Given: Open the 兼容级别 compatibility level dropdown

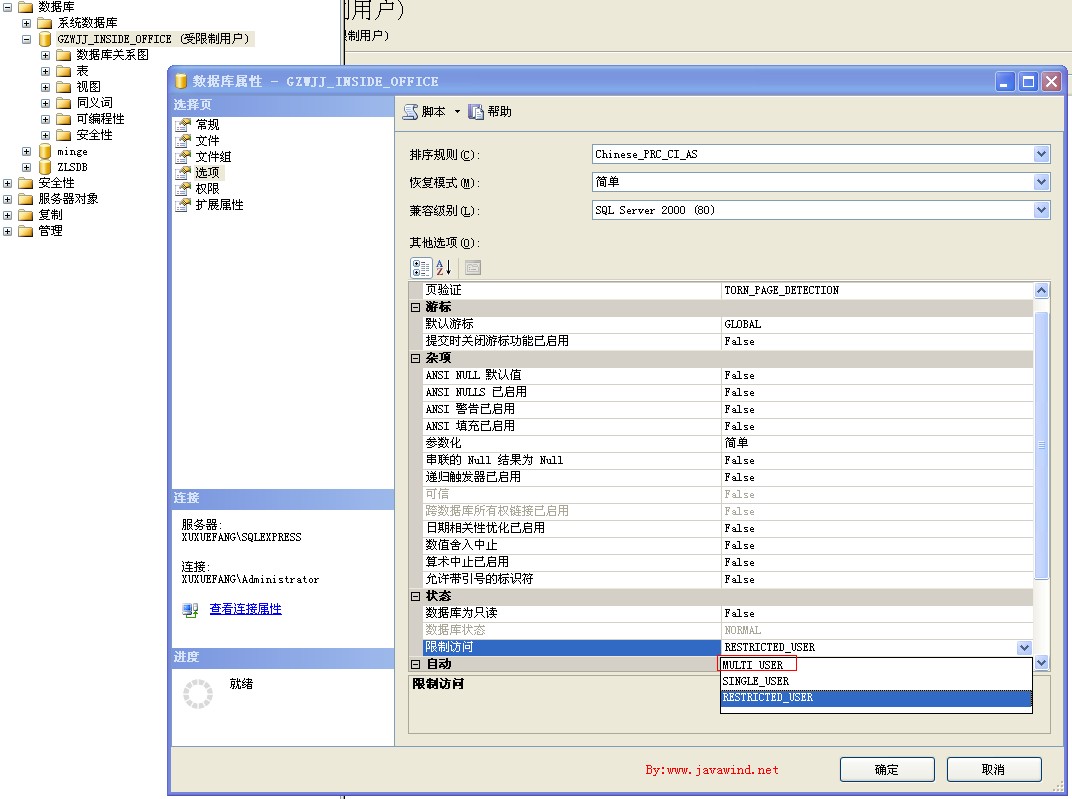Looking at the screenshot, I should [x=1041, y=210].
